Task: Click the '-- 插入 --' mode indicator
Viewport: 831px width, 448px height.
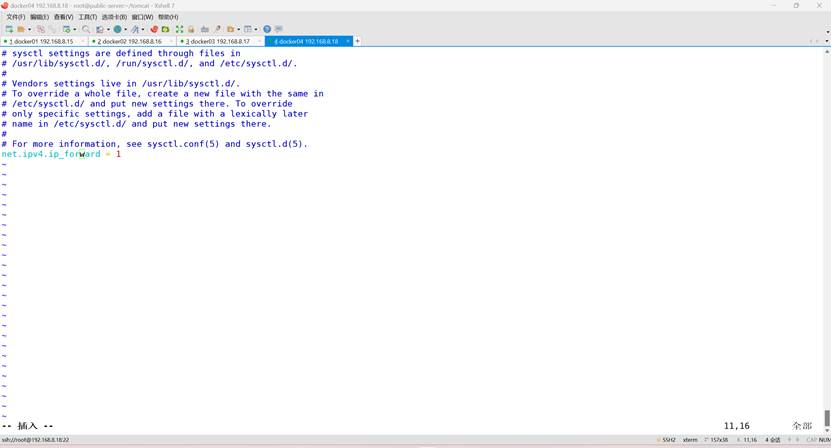Action: (x=28, y=426)
